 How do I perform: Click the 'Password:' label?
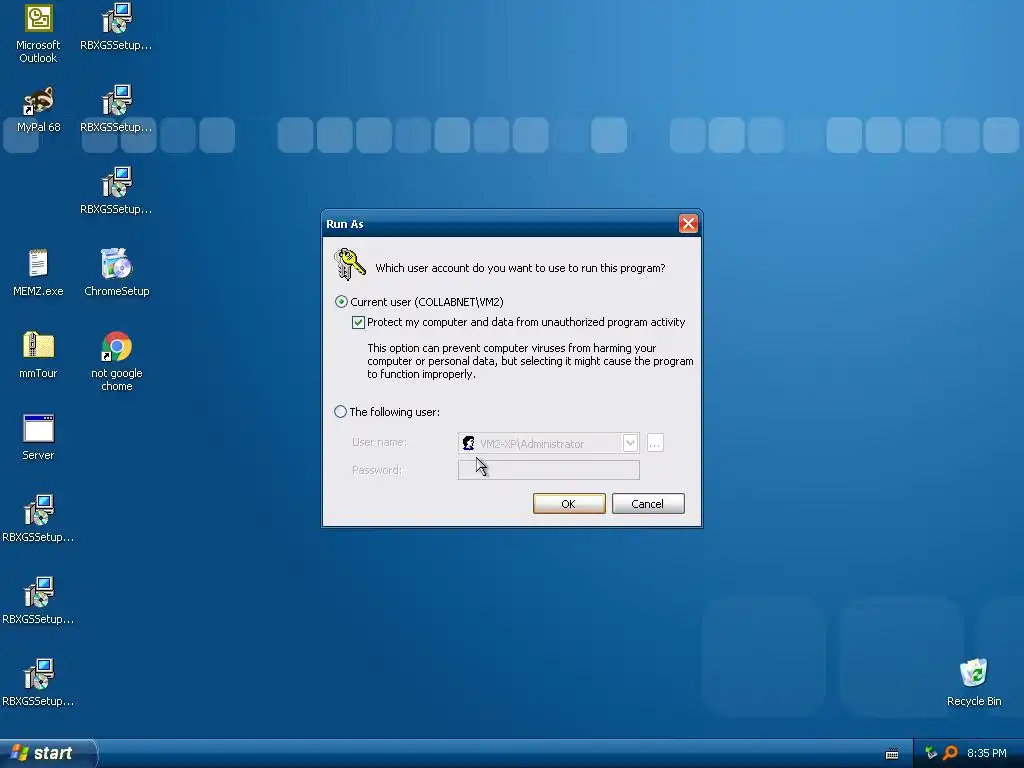377,470
